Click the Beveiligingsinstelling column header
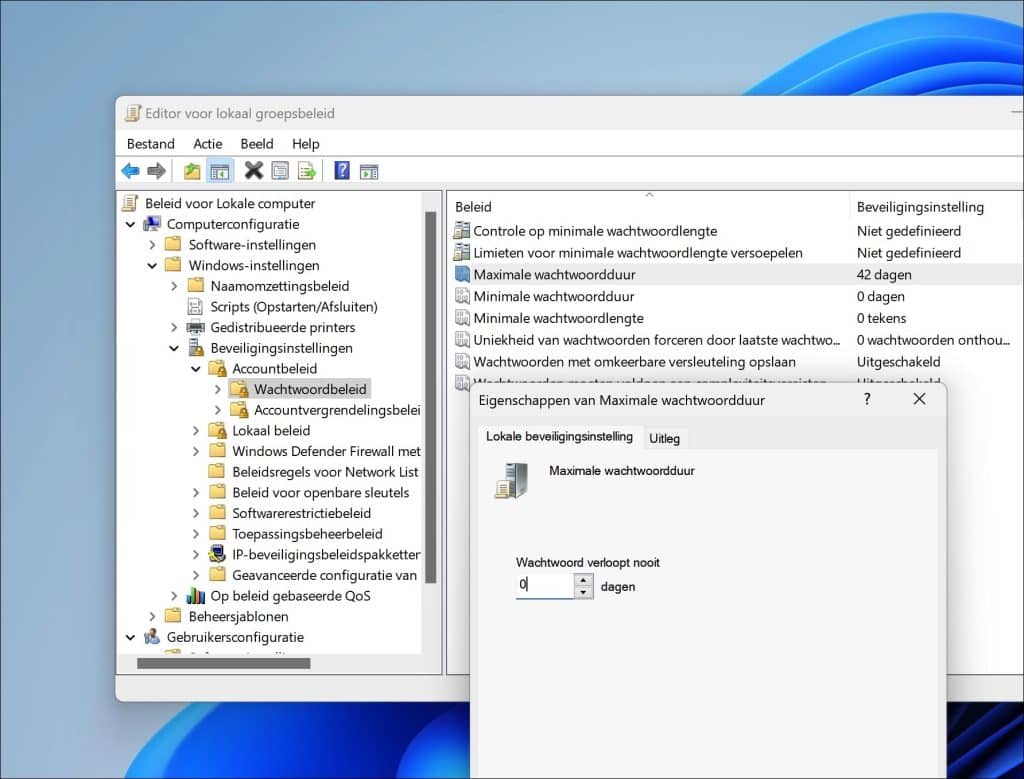 coord(920,207)
